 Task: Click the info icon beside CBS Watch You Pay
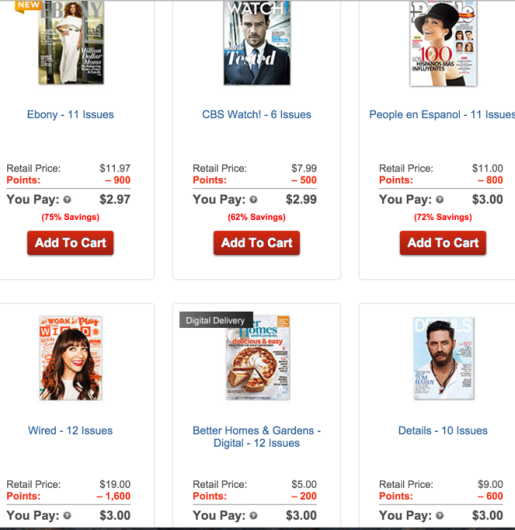253,200
